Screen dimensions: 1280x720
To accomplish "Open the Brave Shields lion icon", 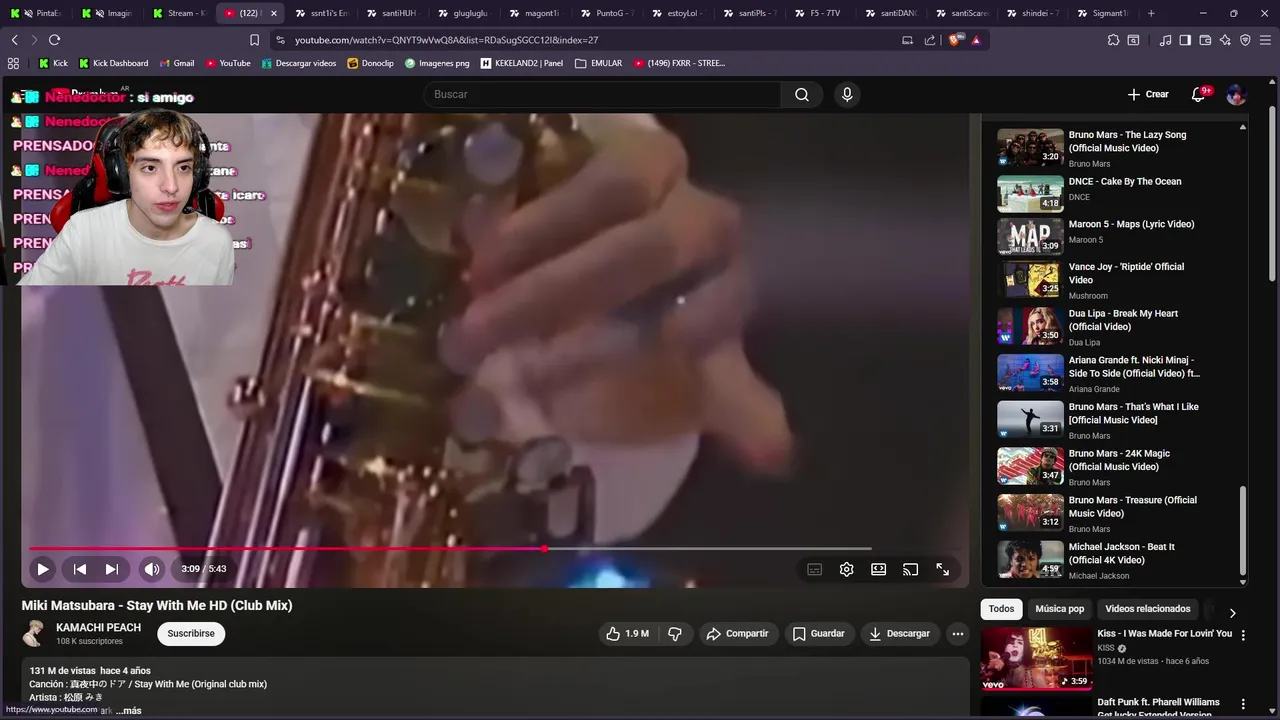I will 954,40.
